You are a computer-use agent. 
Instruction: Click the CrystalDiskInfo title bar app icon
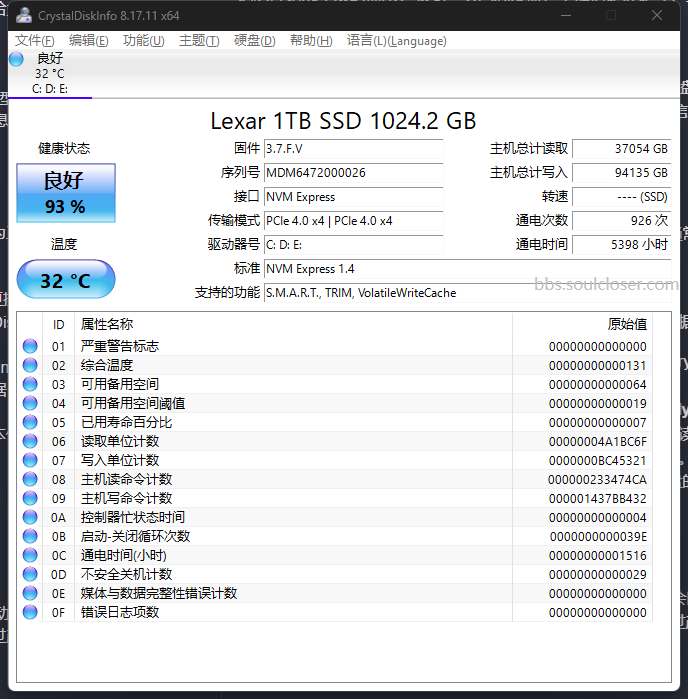[x=24, y=16]
